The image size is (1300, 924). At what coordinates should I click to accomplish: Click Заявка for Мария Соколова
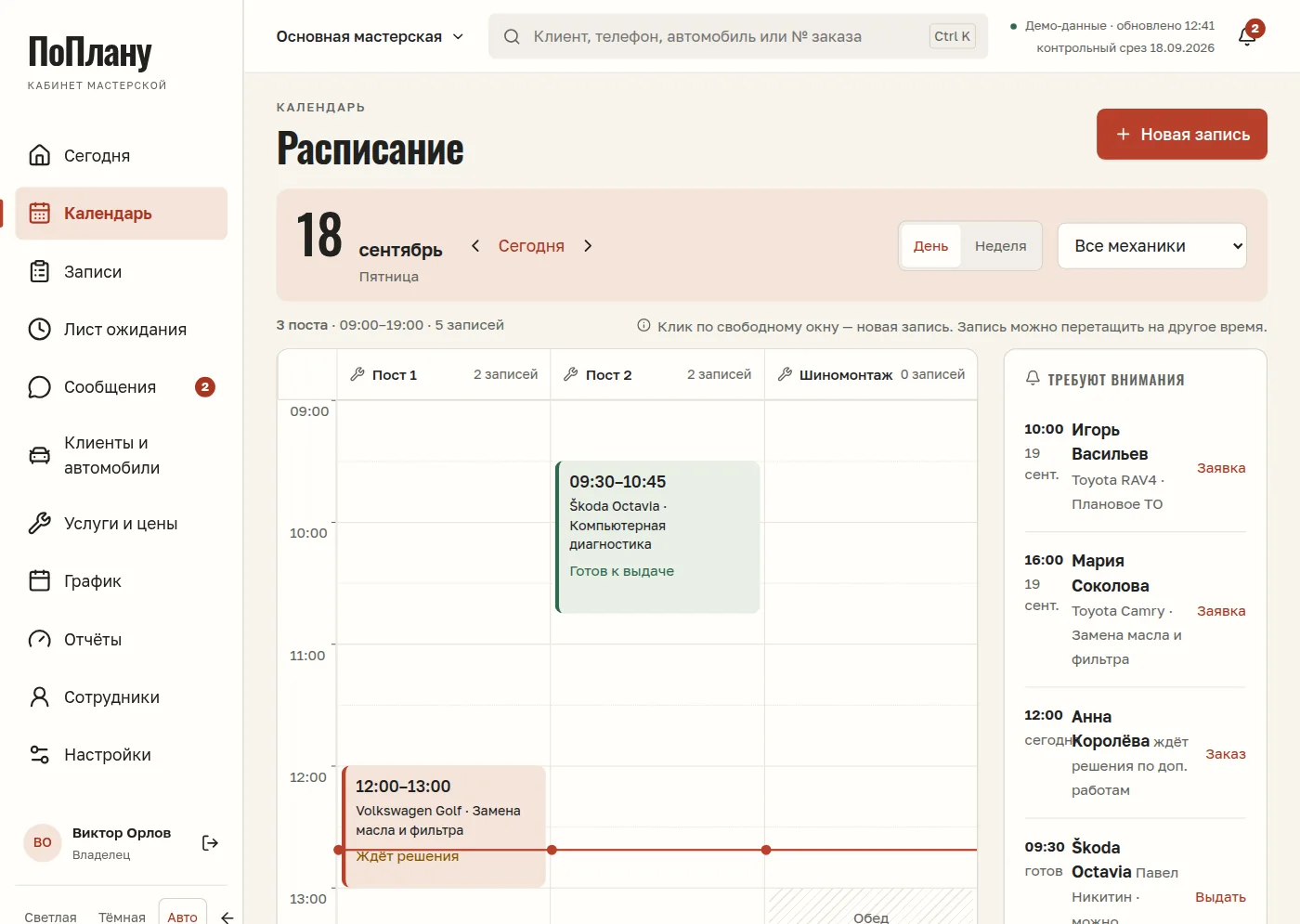(1221, 611)
